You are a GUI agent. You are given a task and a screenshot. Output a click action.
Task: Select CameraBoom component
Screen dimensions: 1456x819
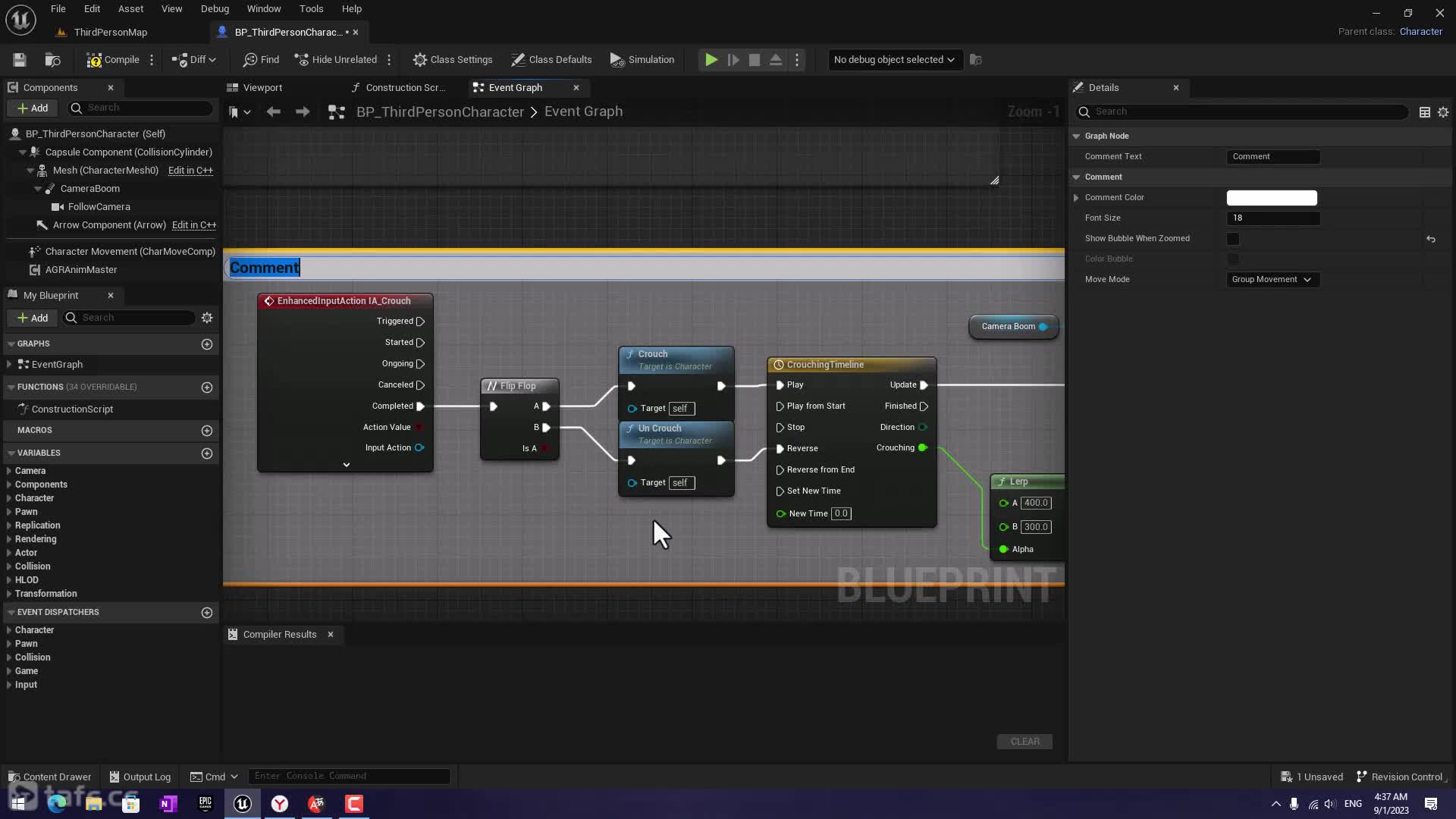coord(89,189)
